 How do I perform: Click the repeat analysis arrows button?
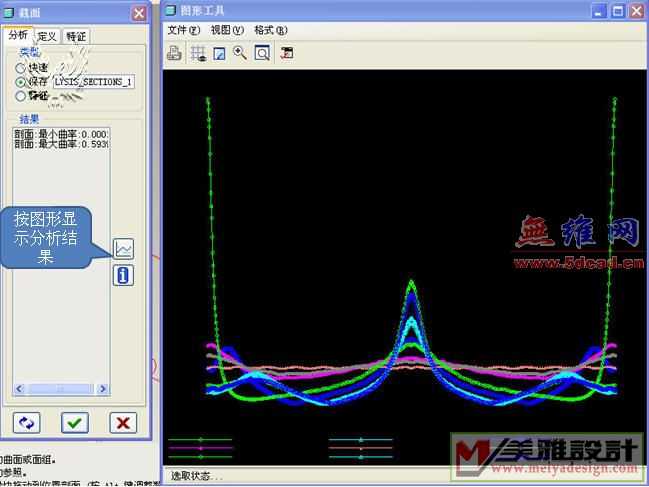26,423
